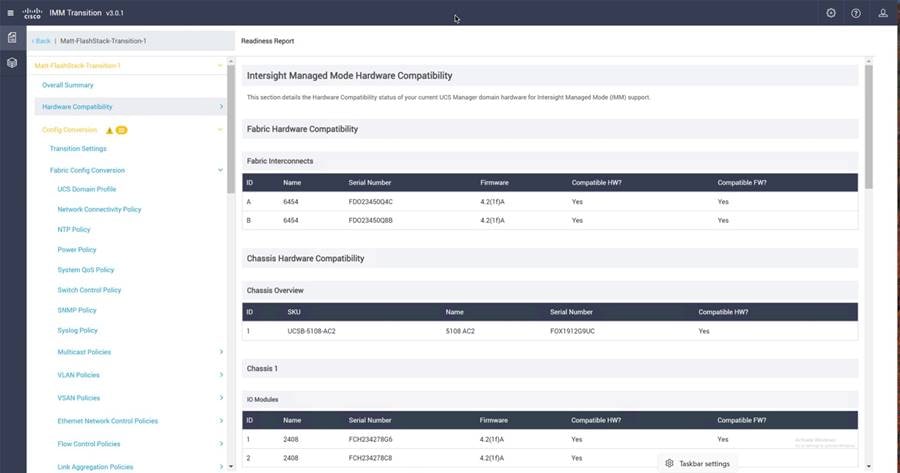Click Matt-FlashStack-Transition-1 breadcrumb label
This screenshot has height=473, width=900.
103,41
